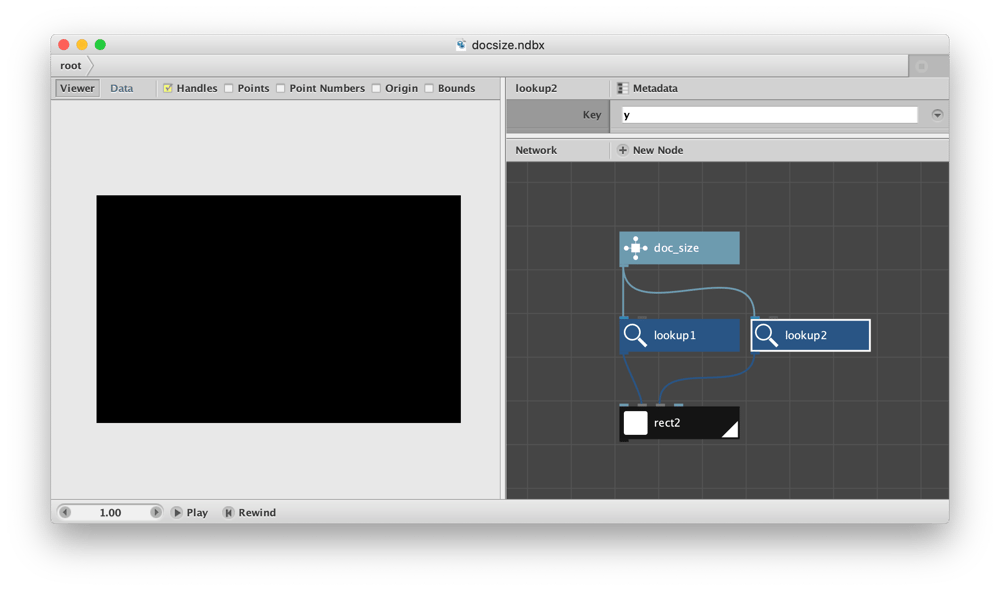Click the black rectangle in the viewer
The image size is (1000, 591).
tap(279, 309)
